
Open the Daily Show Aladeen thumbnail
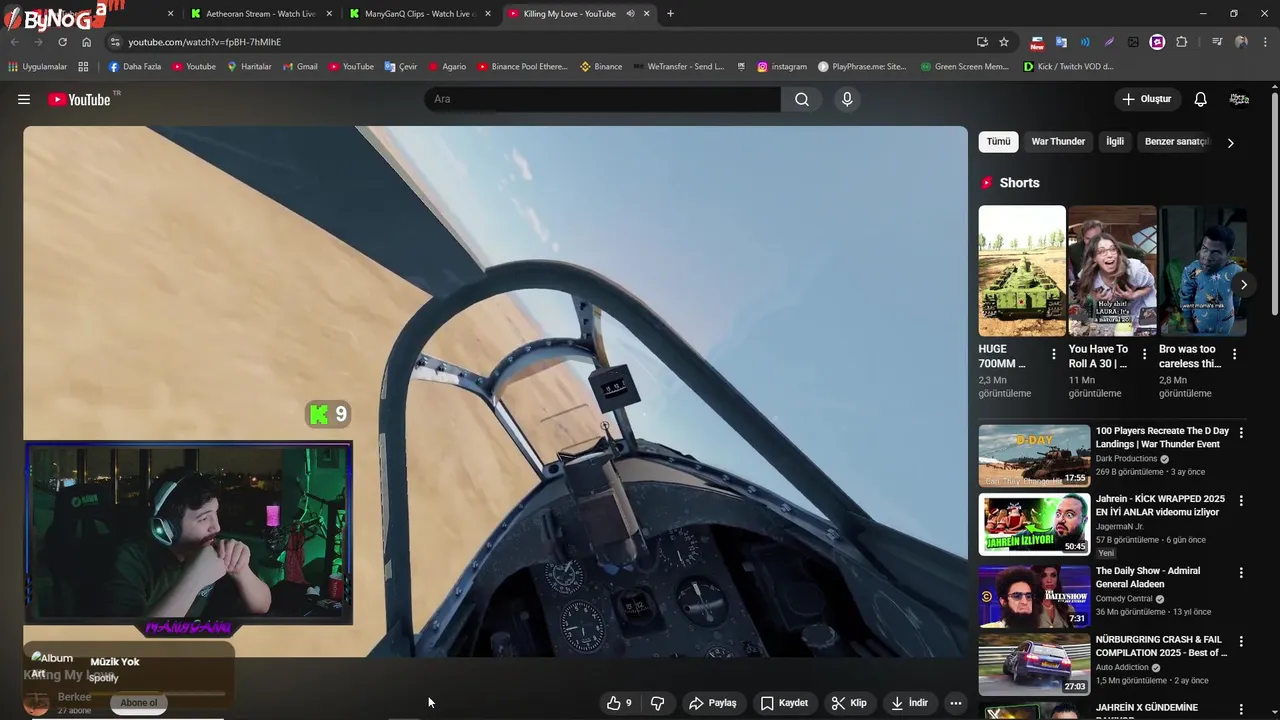pyautogui.click(x=1034, y=596)
